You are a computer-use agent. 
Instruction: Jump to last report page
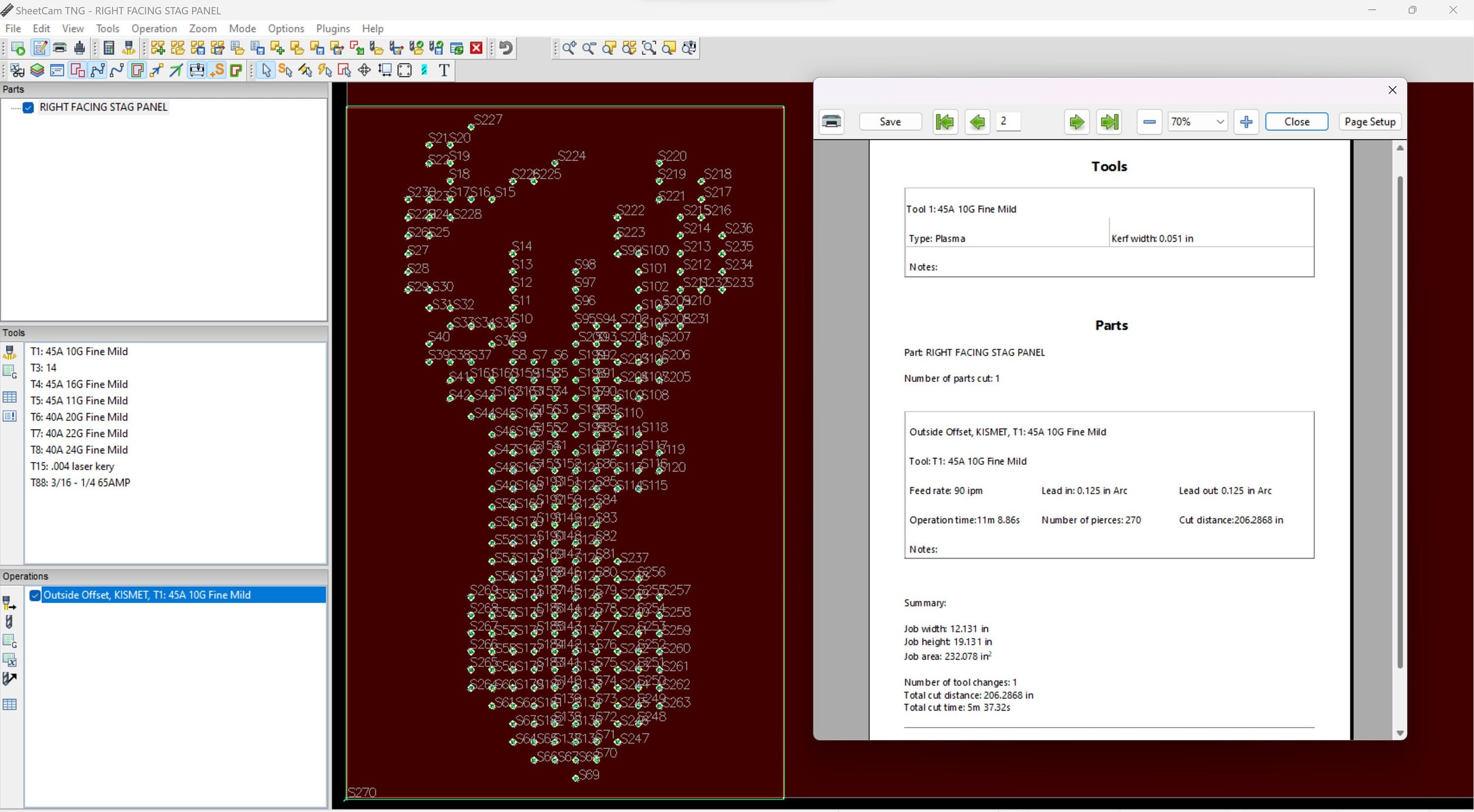pos(1109,122)
